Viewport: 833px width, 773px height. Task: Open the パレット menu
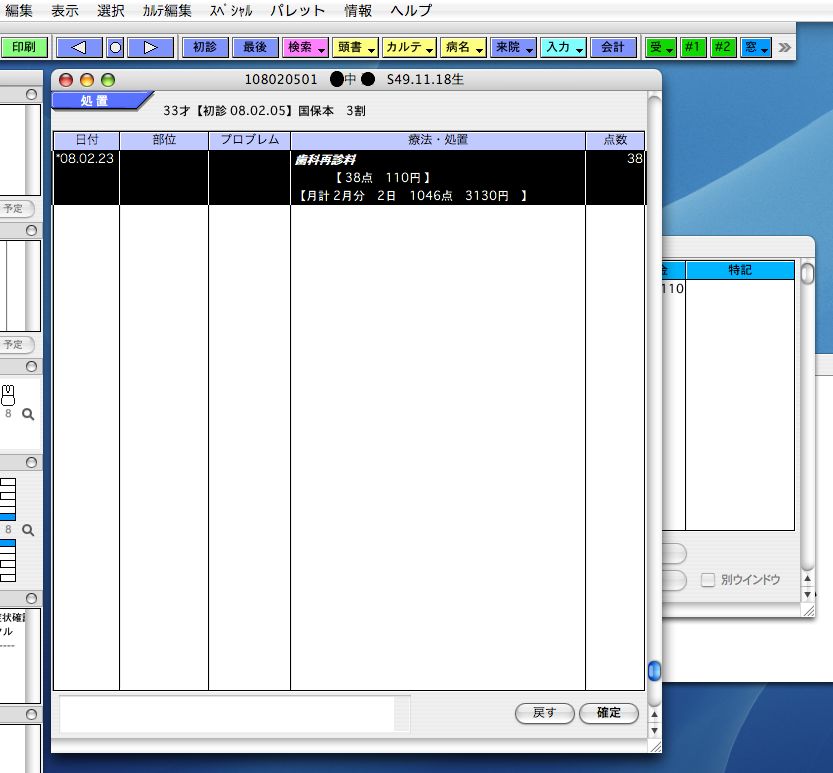click(x=297, y=11)
